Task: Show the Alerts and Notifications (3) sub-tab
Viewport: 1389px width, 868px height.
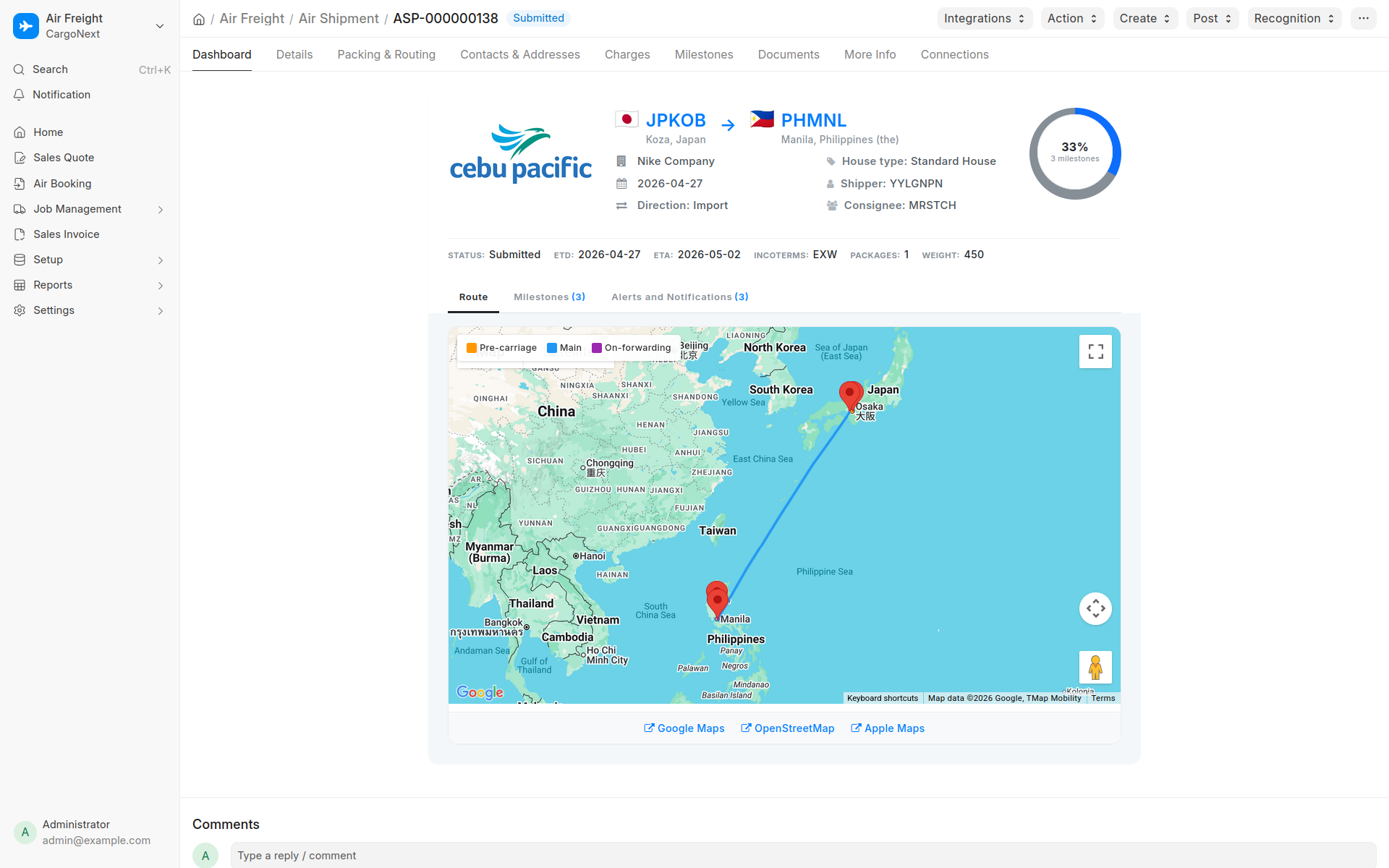Action: point(679,297)
